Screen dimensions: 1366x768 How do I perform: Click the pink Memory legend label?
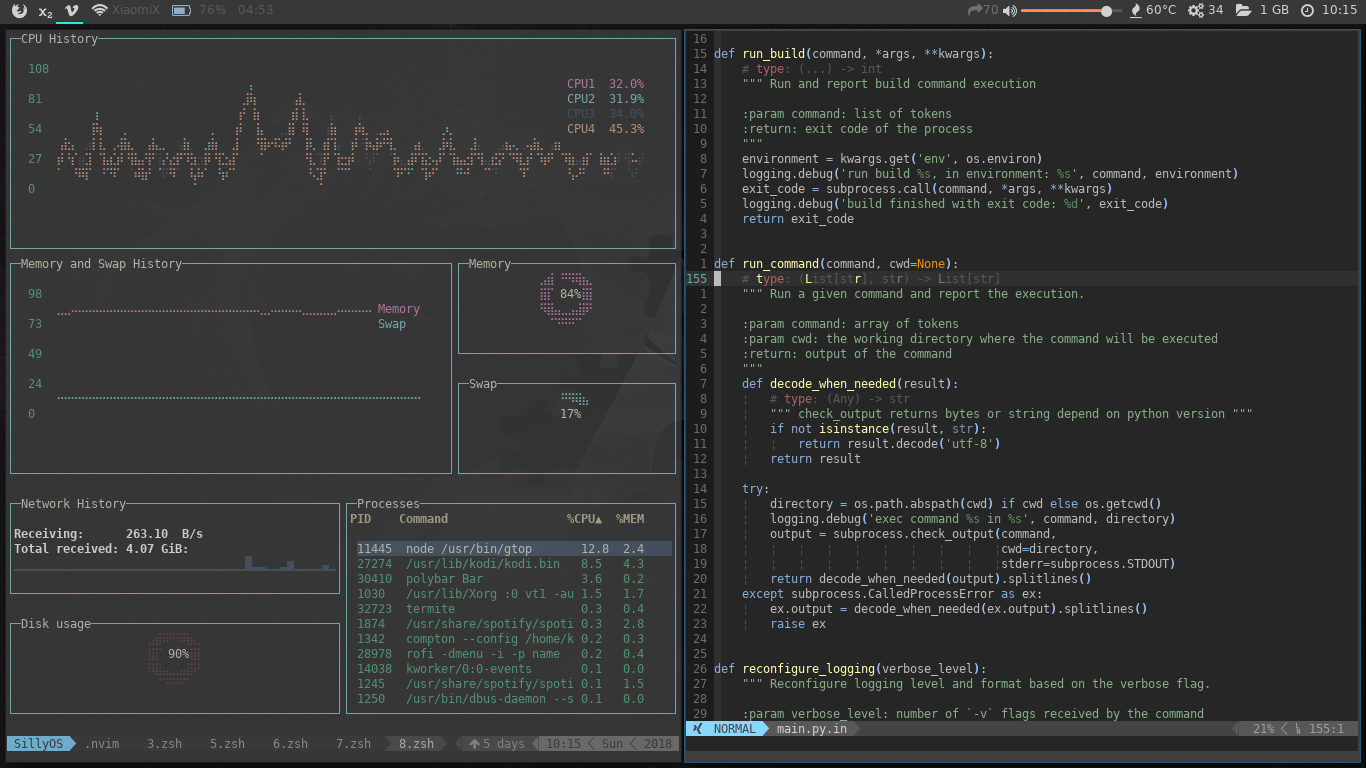[399, 309]
